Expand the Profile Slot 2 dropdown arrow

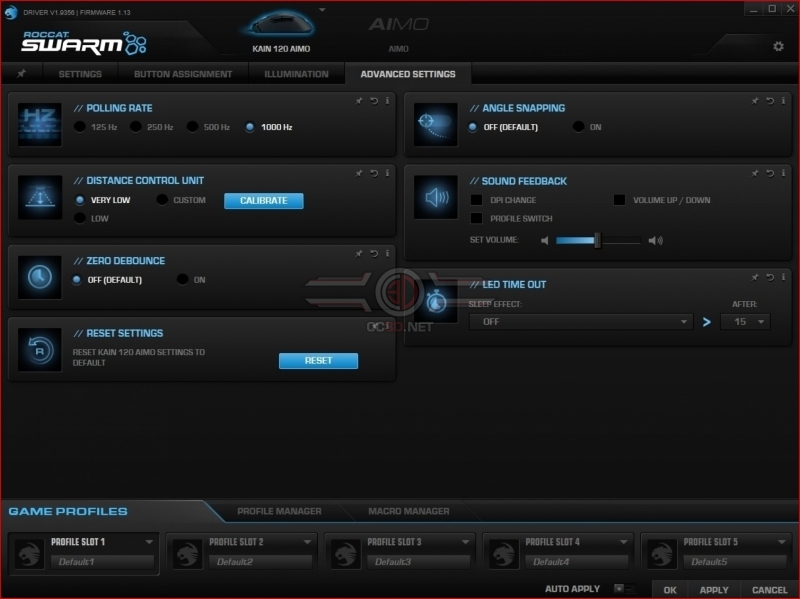point(307,542)
